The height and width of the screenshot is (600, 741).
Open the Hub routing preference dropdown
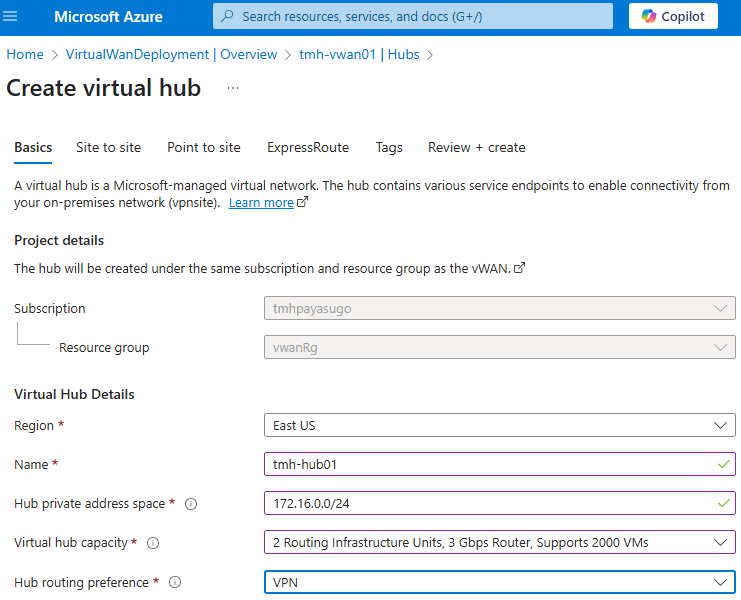500,582
